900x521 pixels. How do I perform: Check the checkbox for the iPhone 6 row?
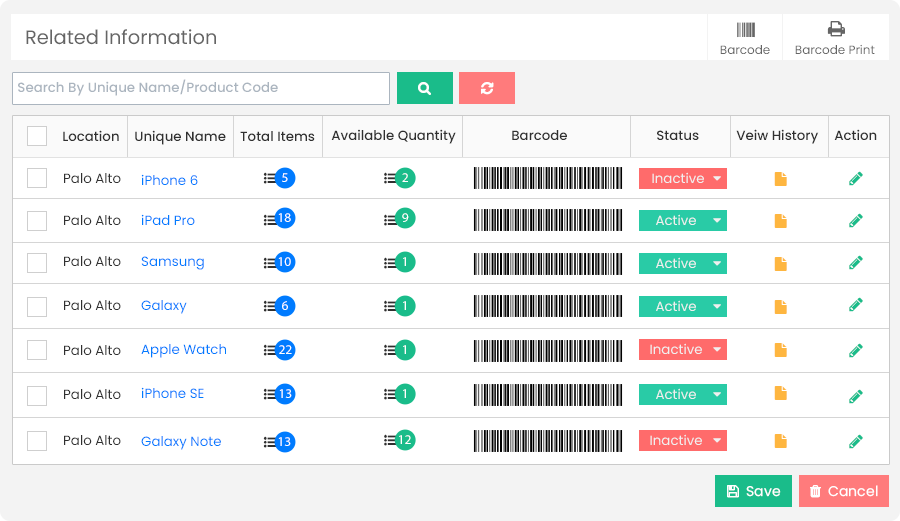click(37, 179)
